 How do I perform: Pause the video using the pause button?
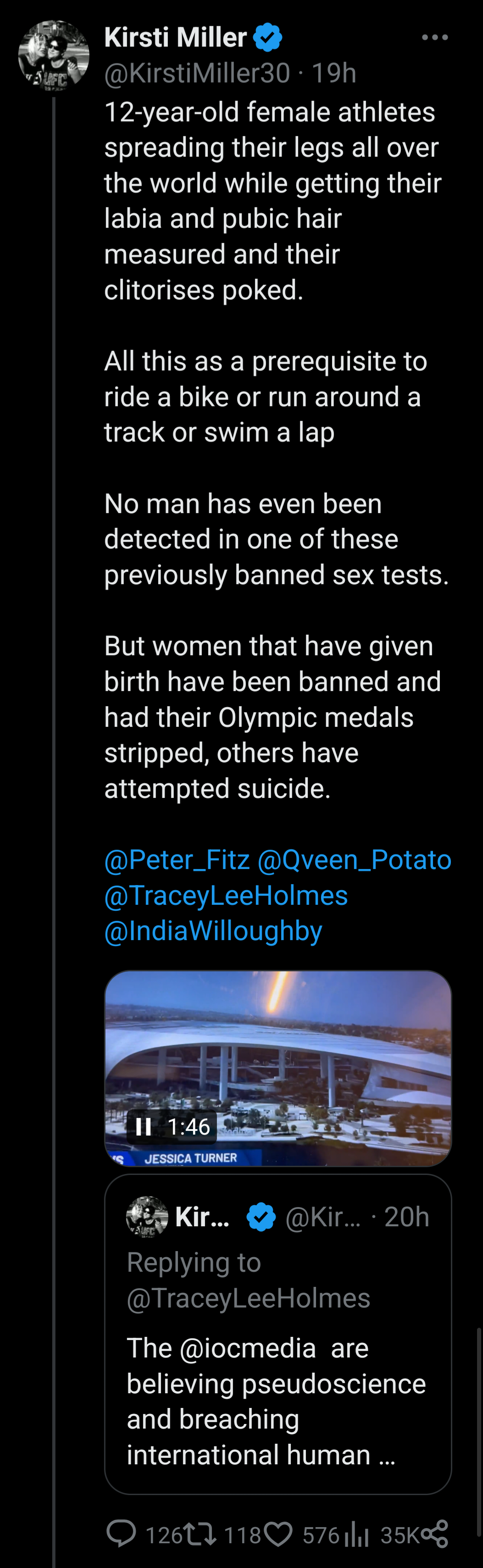point(144,1127)
